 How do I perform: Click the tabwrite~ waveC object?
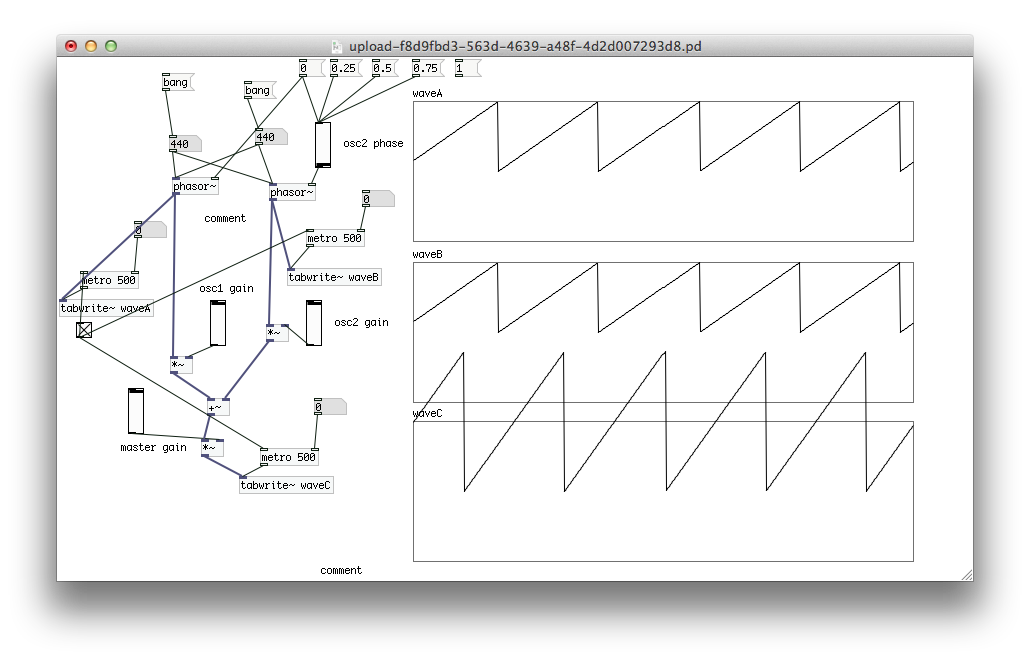pos(287,483)
